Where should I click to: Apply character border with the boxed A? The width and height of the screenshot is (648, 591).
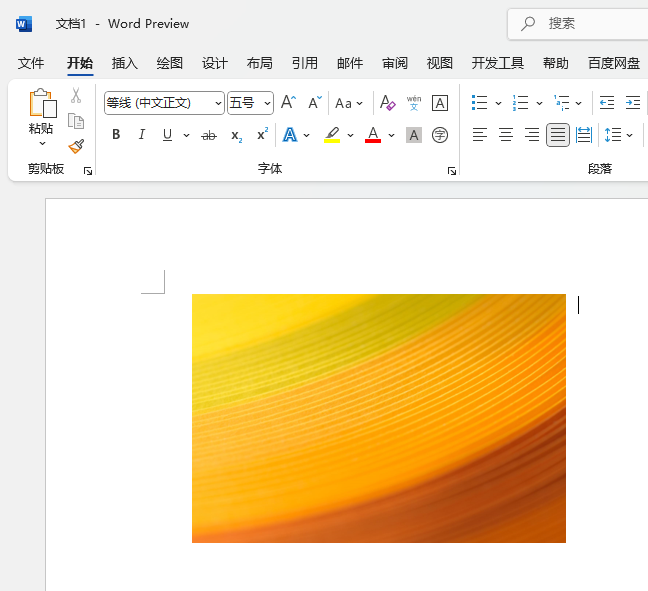[440, 103]
